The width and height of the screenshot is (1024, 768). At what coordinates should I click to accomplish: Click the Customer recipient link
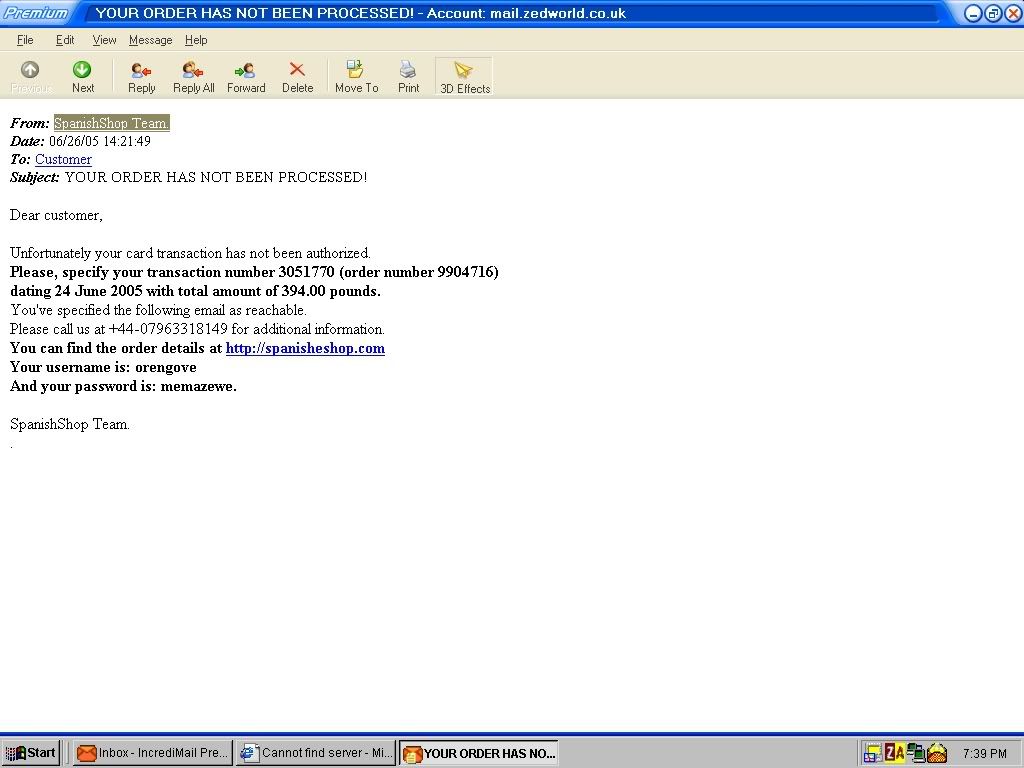click(x=63, y=159)
